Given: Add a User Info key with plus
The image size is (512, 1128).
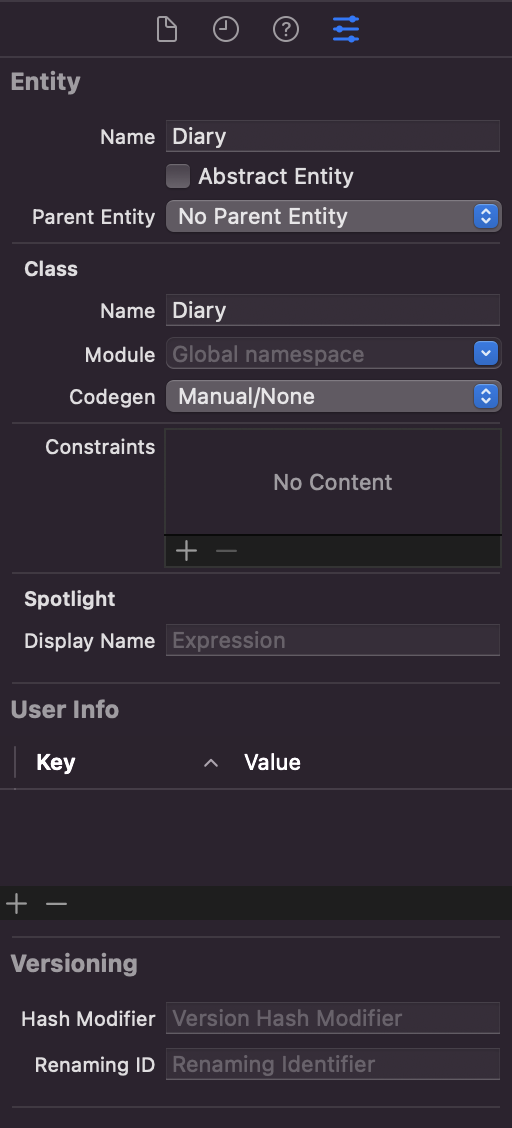Looking at the screenshot, I should coord(17,904).
